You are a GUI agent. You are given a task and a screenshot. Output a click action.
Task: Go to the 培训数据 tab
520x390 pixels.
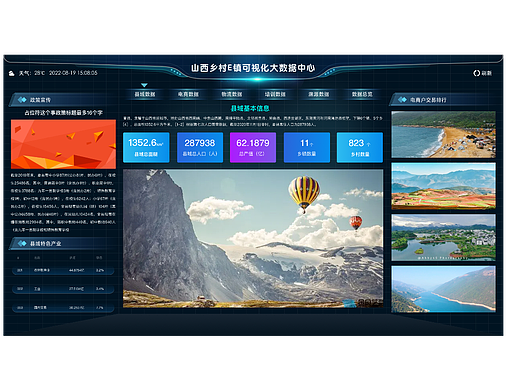[x=275, y=94]
